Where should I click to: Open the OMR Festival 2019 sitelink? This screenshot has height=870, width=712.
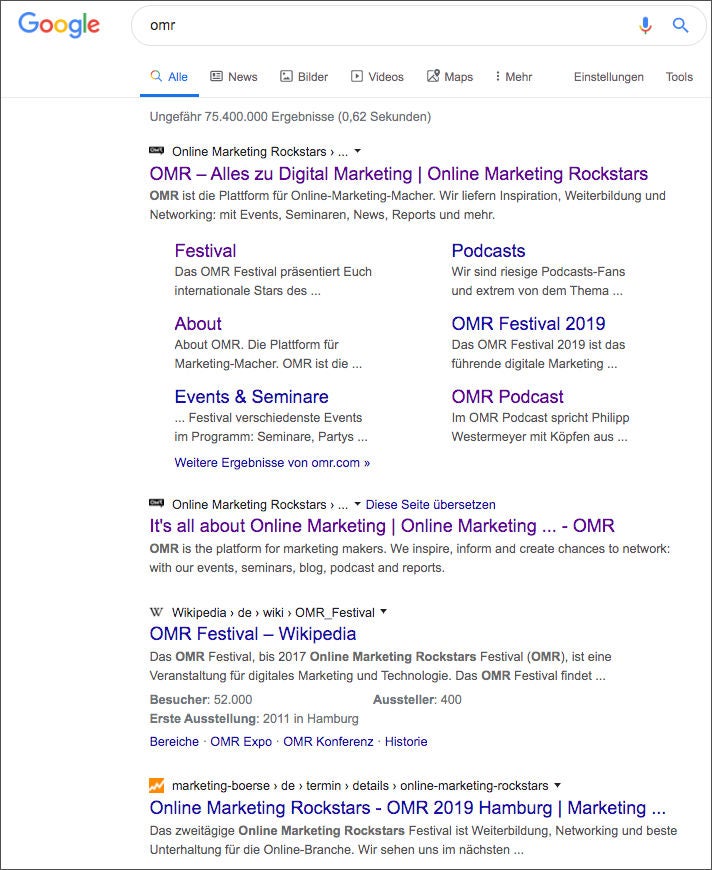coord(528,323)
